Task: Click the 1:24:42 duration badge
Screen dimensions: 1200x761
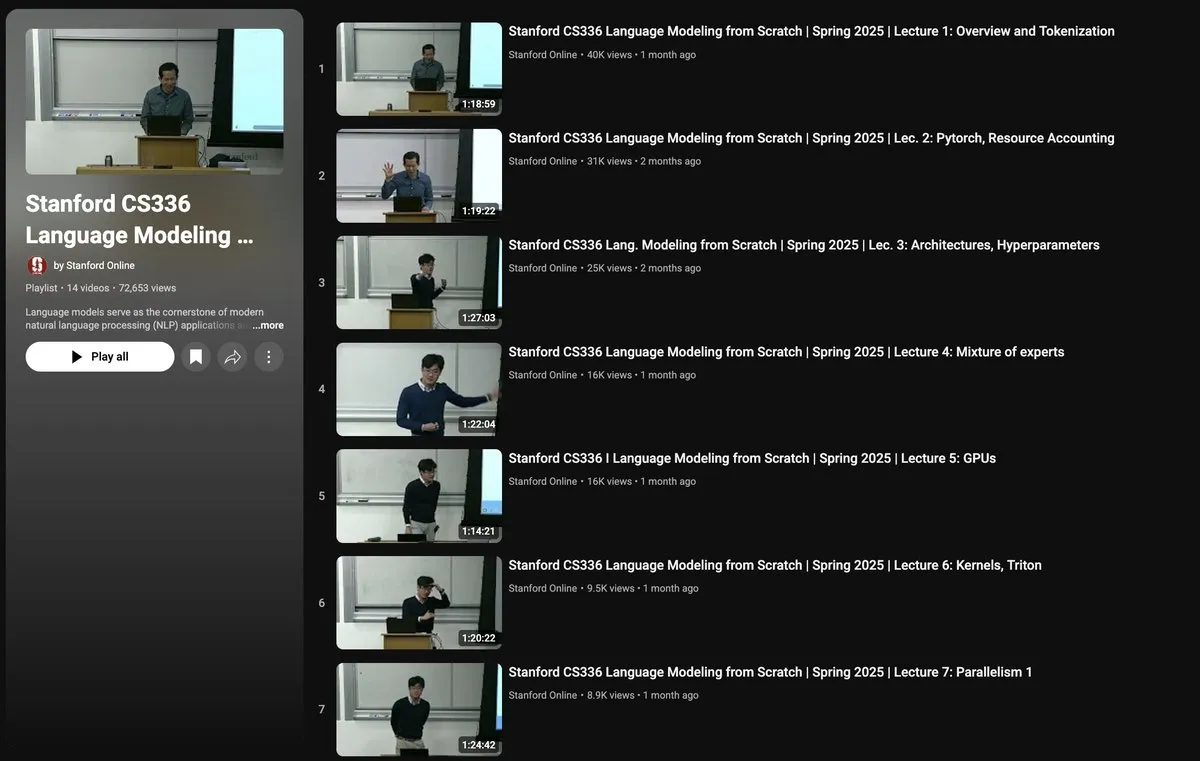Action: pos(479,744)
